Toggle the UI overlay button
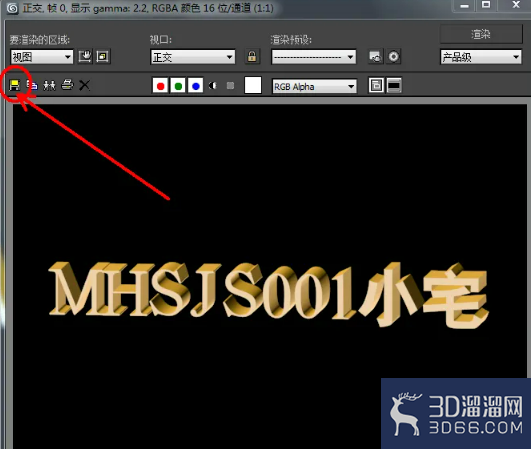This screenshot has height=449, width=531. pos(376,85)
